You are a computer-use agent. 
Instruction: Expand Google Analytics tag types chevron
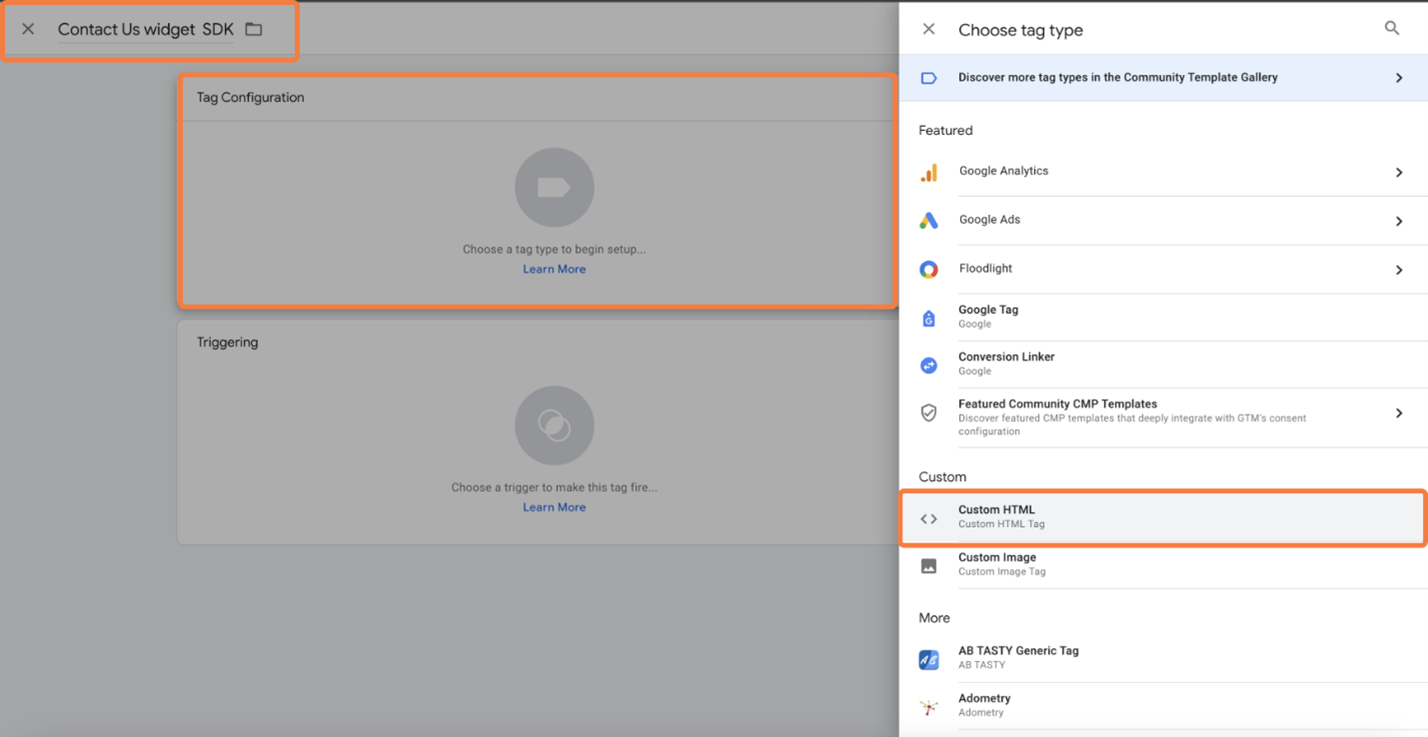tap(1398, 173)
